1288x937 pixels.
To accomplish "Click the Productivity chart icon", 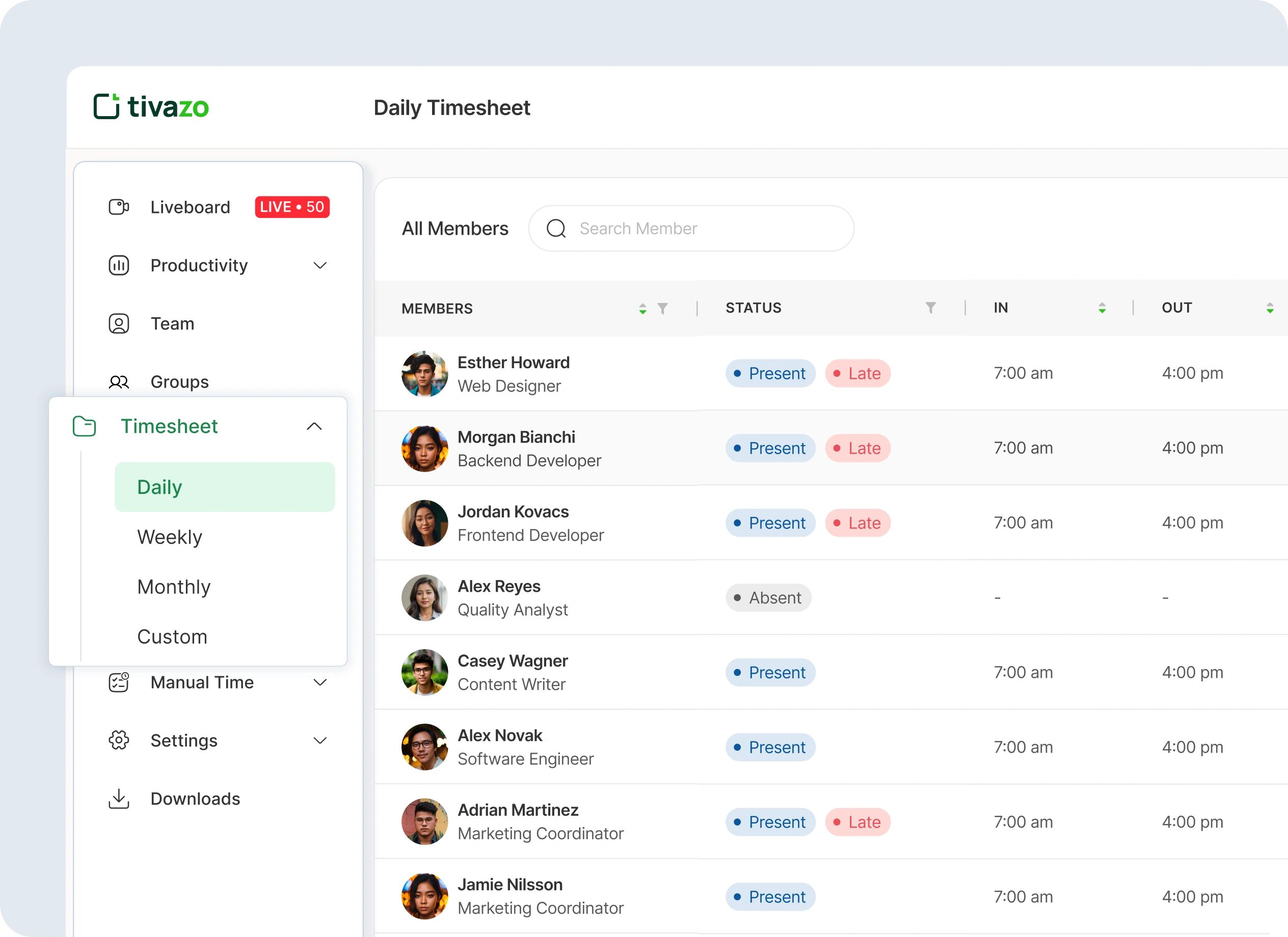I will [119, 266].
